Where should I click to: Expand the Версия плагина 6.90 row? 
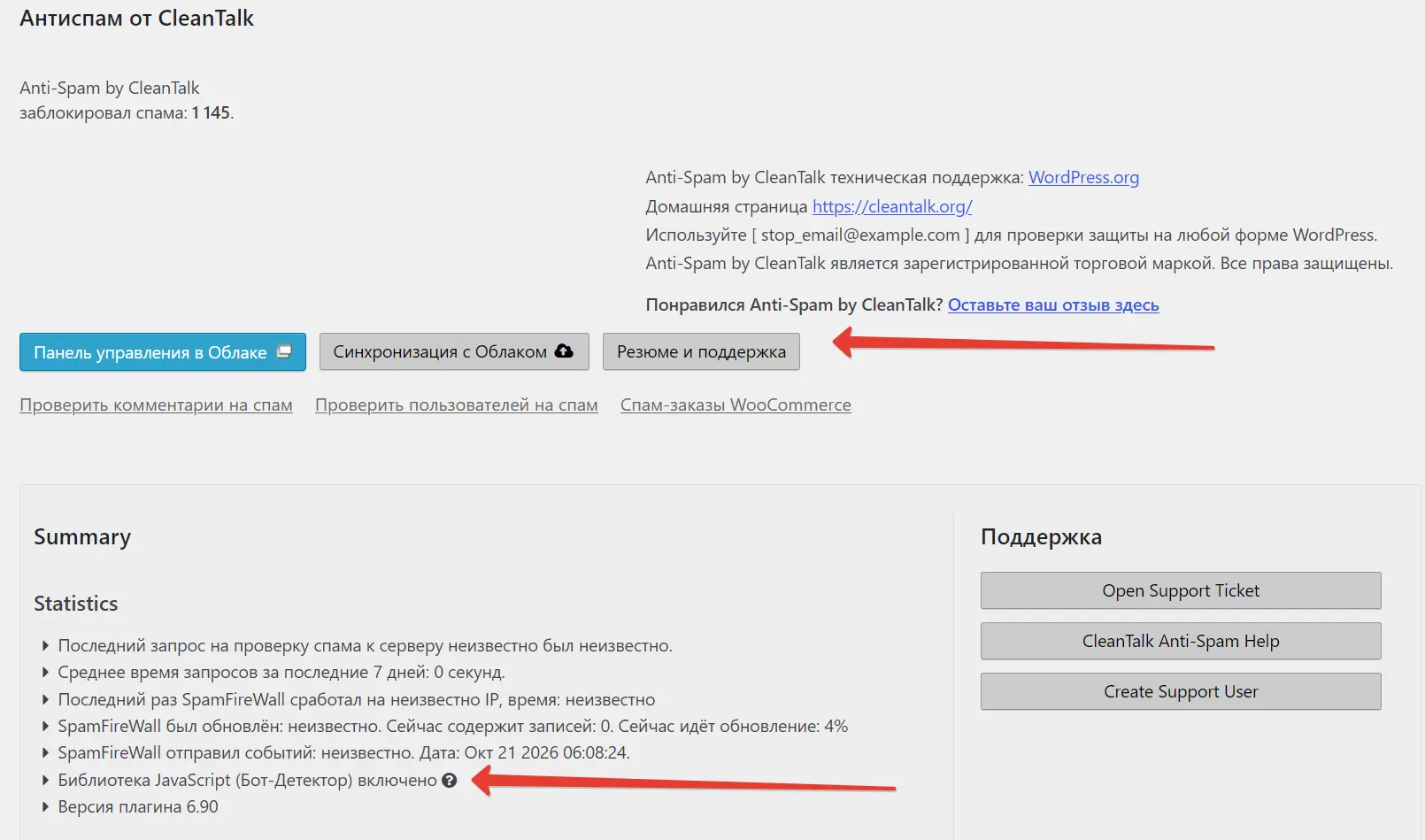pos(46,807)
